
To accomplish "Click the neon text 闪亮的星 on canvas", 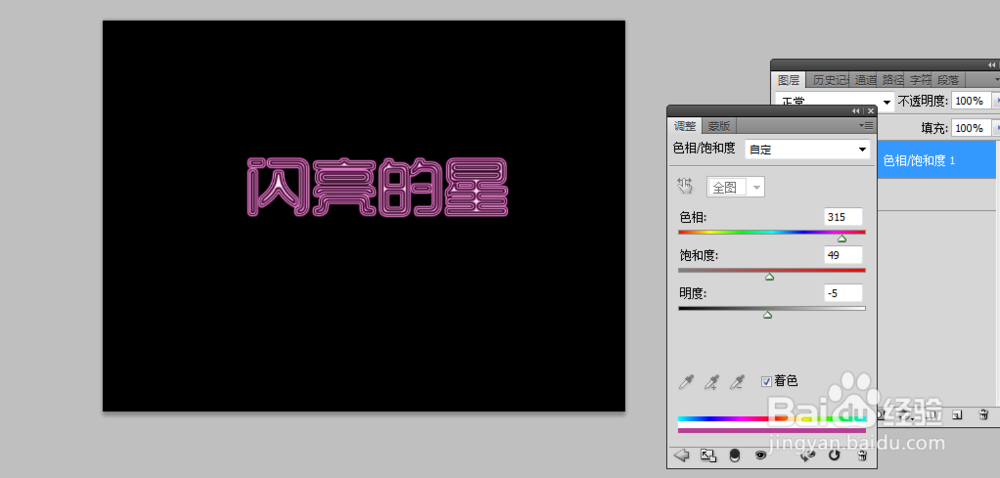I will click(x=376, y=187).
